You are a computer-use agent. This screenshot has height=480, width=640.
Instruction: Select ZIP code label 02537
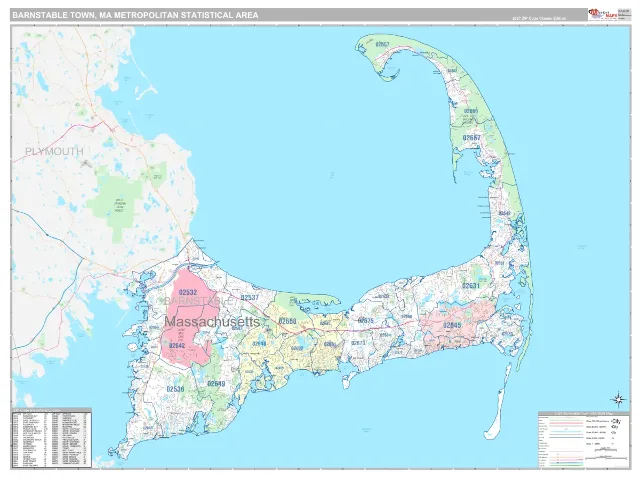click(x=249, y=298)
